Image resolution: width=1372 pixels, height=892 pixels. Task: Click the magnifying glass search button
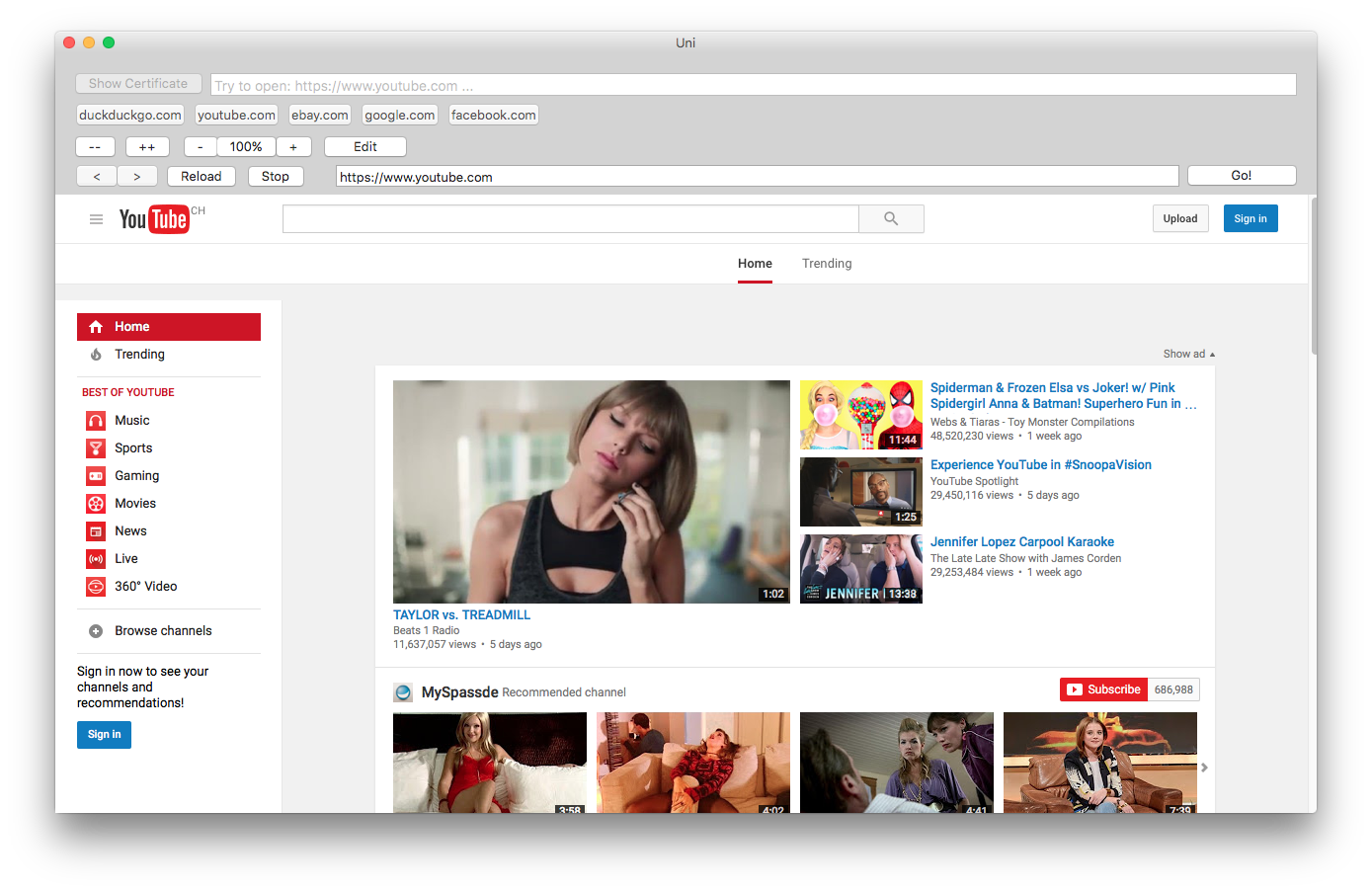tap(891, 219)
